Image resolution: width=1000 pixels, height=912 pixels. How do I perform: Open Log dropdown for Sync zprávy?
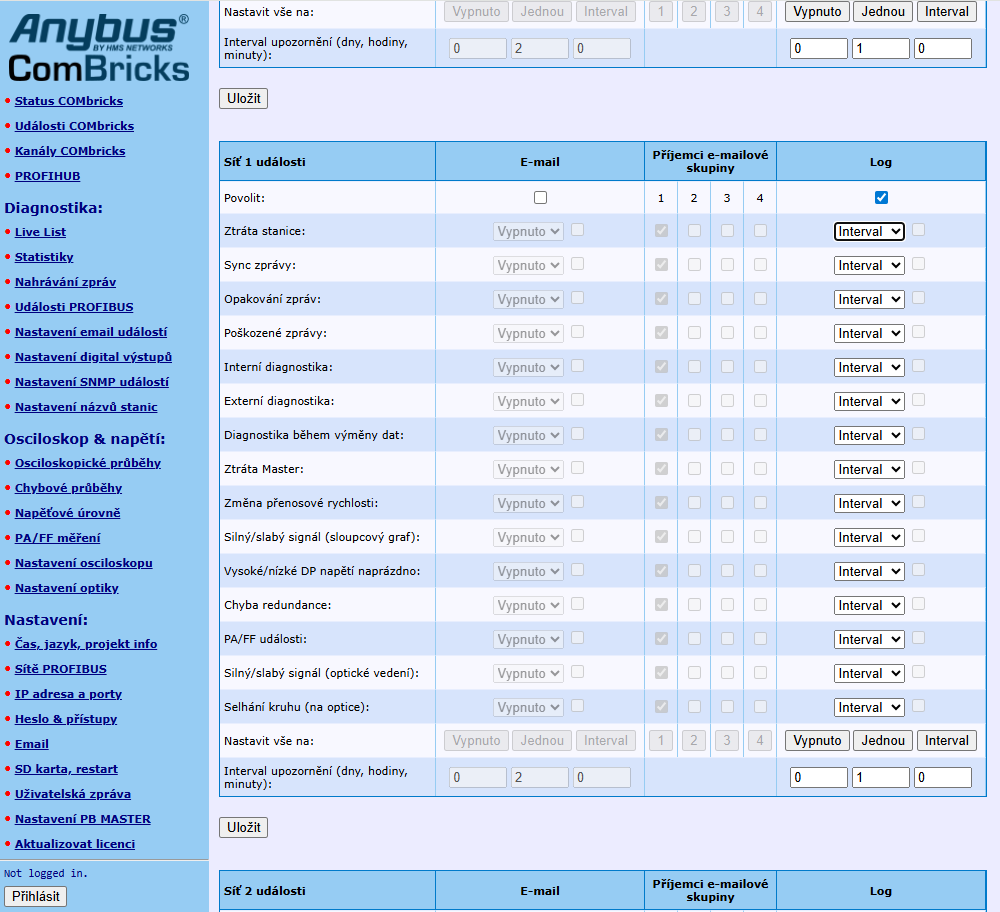tap(869, 265)
